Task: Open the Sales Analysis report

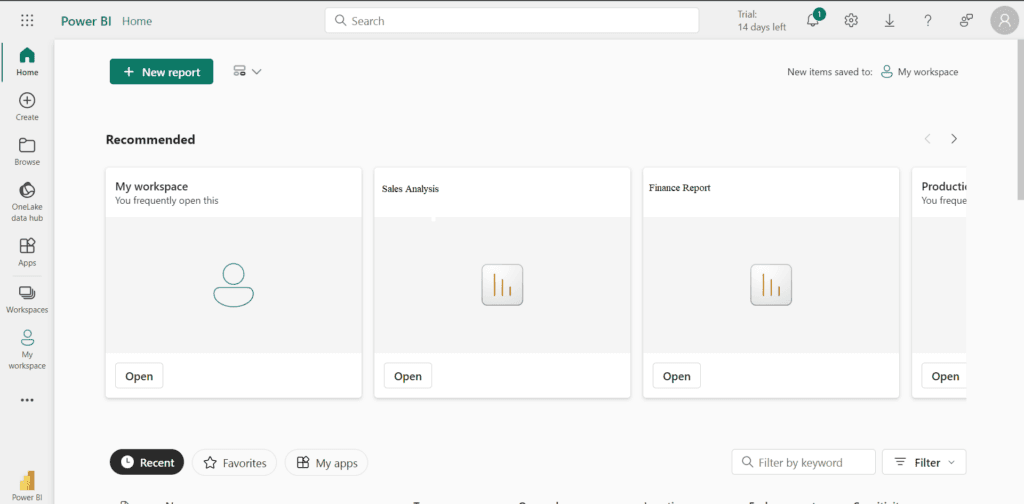Action: 407,376
